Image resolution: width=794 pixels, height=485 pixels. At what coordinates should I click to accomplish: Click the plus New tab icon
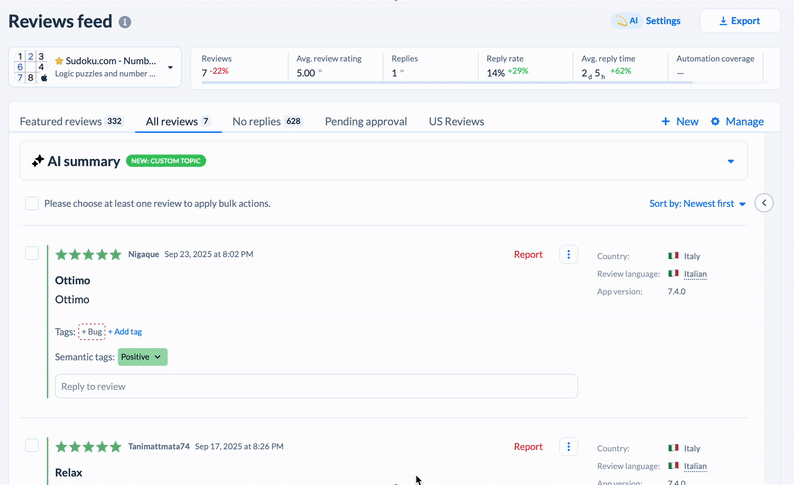(x=666, y=122)
